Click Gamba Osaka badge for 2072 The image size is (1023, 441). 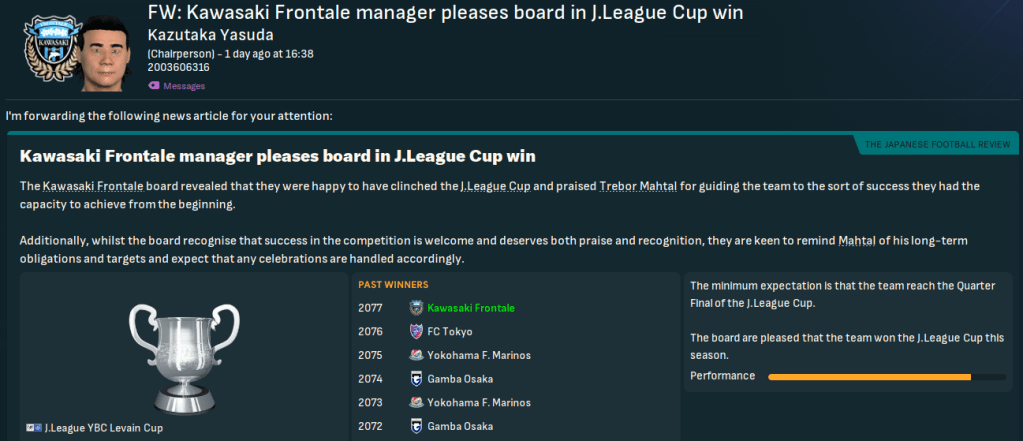[x=416, y=427]
